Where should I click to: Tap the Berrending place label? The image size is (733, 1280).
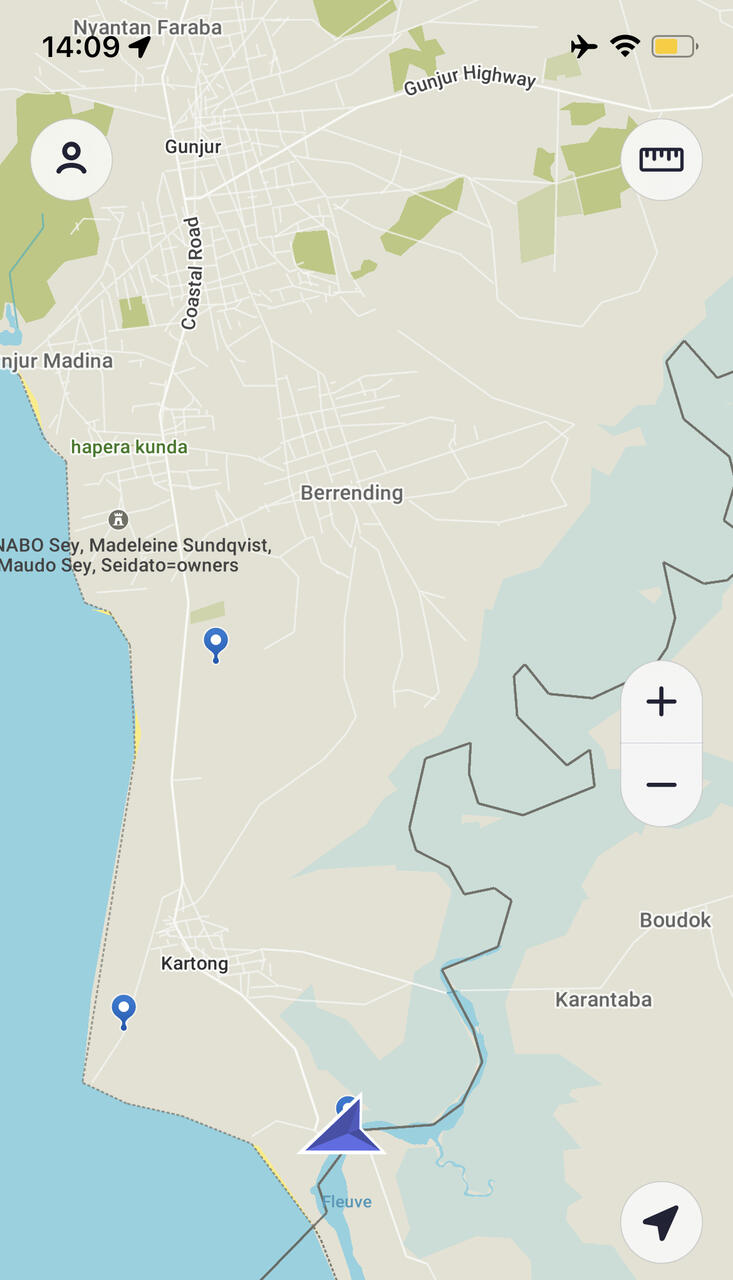352,493
